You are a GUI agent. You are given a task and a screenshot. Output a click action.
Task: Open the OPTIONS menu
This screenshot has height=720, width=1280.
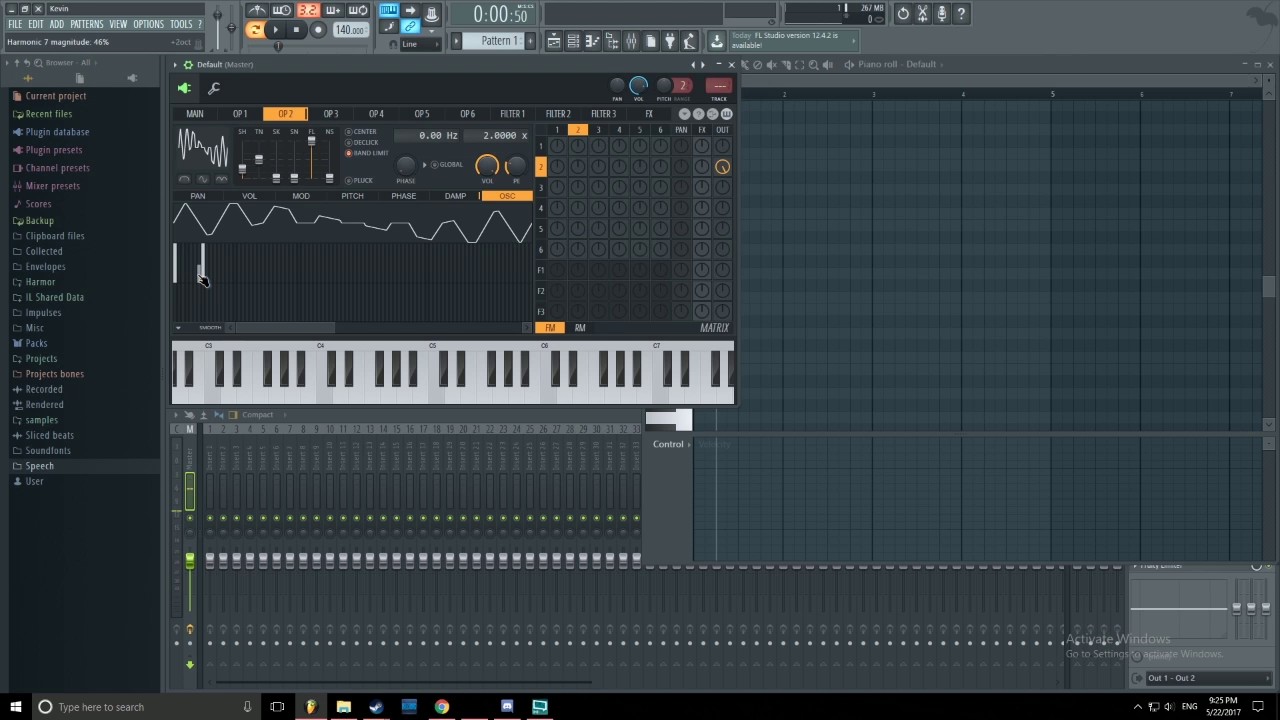point(148,24)
